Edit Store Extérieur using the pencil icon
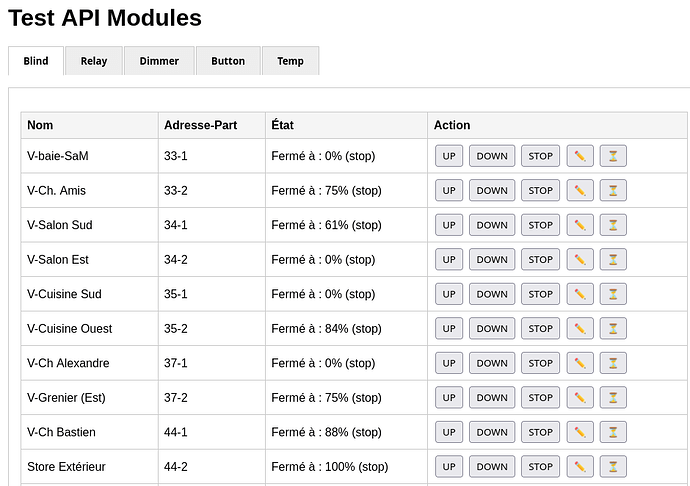The height and width of the screenshot is (486, 690). pos(580,467)
